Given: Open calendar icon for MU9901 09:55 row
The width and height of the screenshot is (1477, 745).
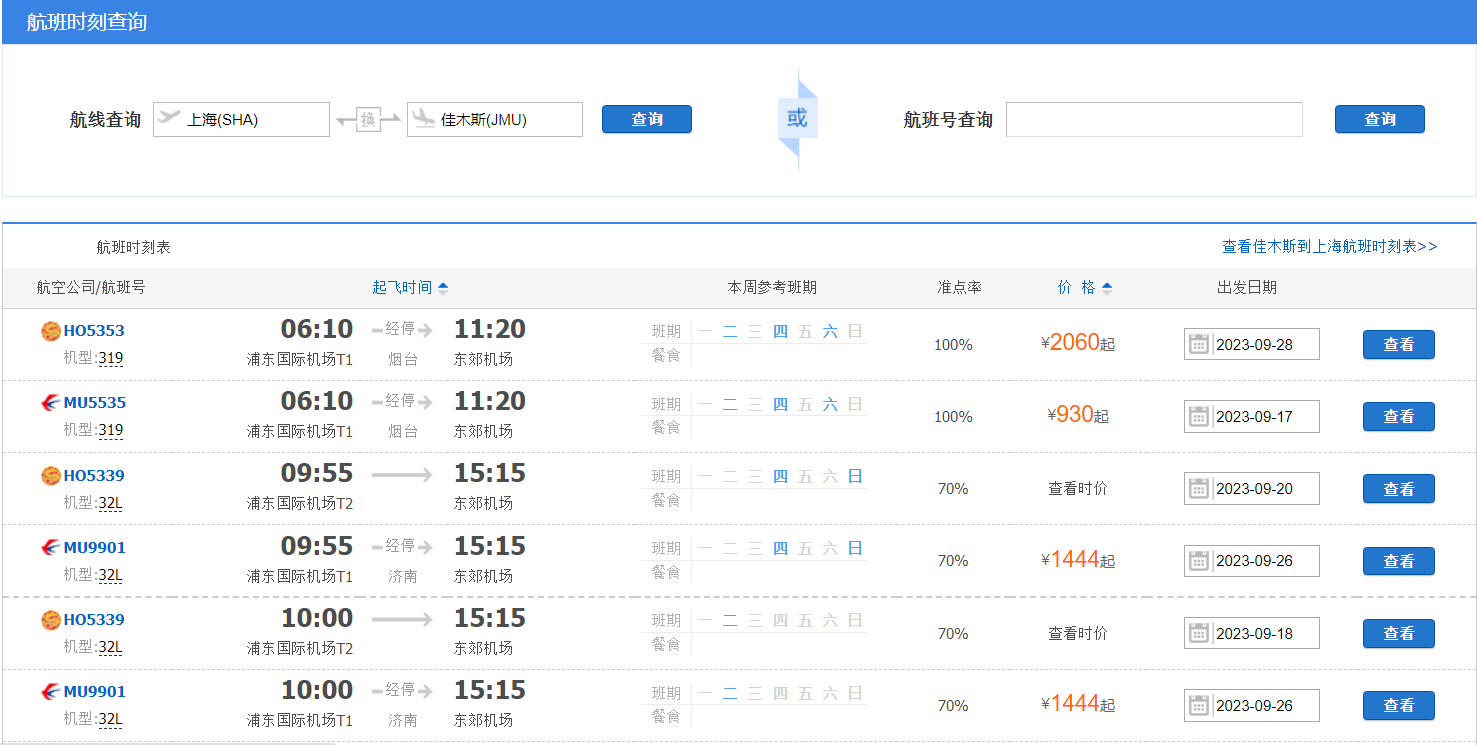Looking at the screenshot, I should click(1199, 561).
